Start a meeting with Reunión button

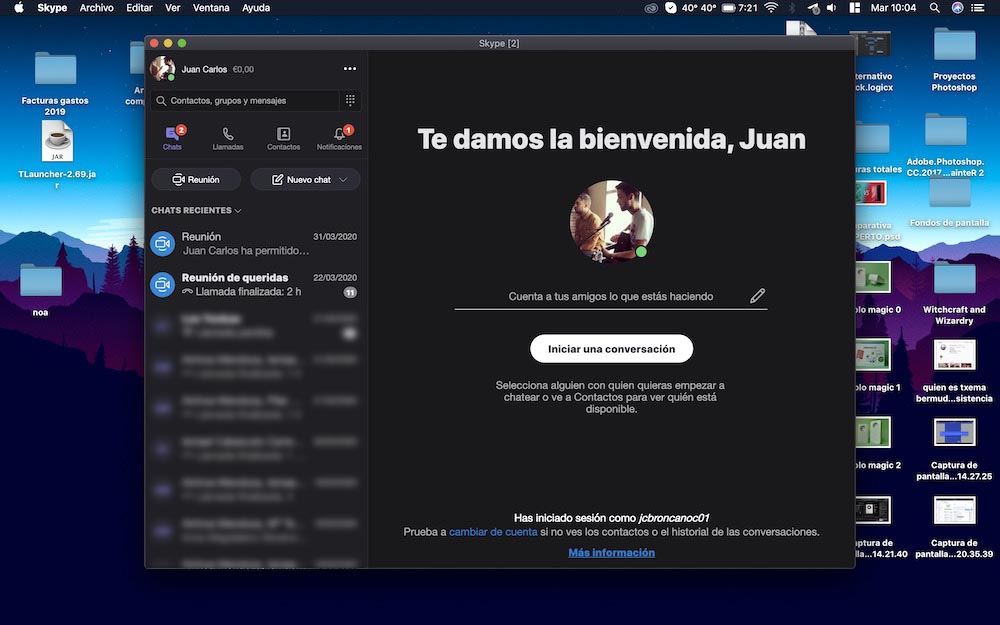pyautogui.click(x=196, y=180)
